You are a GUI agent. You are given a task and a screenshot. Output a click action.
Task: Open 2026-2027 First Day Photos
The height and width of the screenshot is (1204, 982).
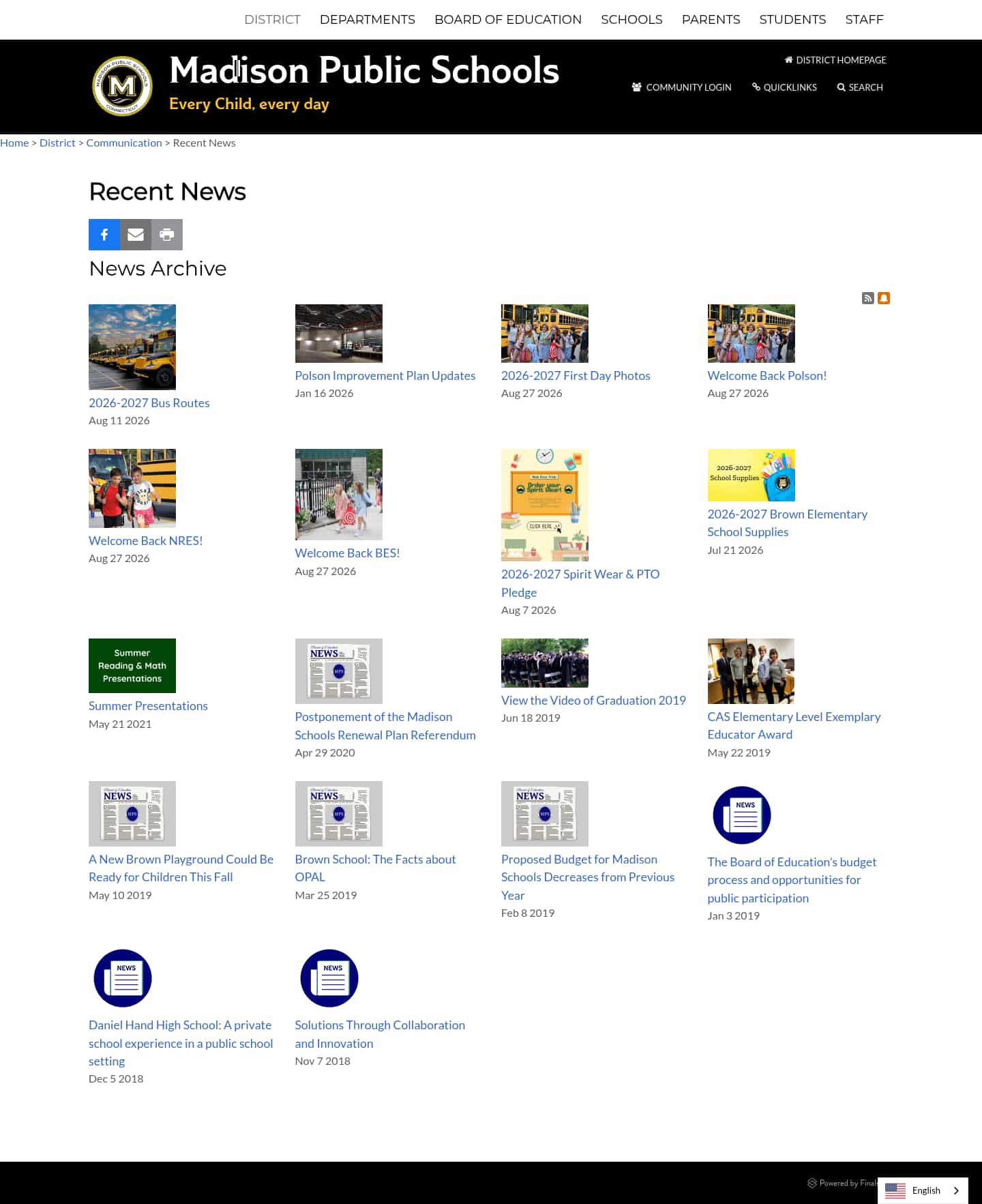click(576, 375)
